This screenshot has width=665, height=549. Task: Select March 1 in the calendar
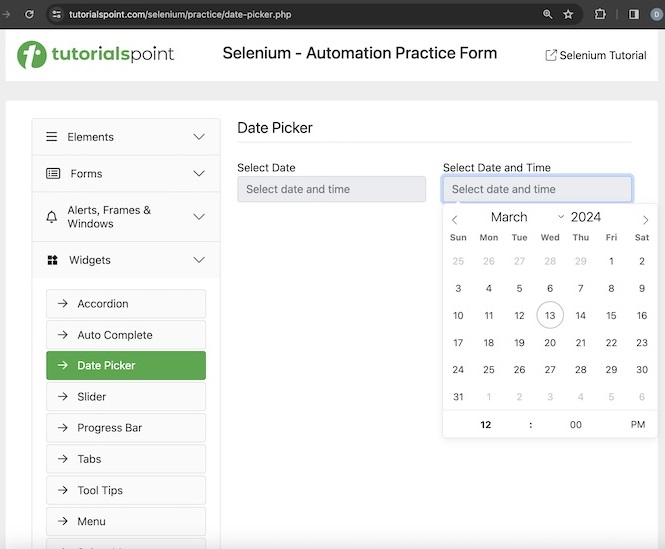click(611, 261)
